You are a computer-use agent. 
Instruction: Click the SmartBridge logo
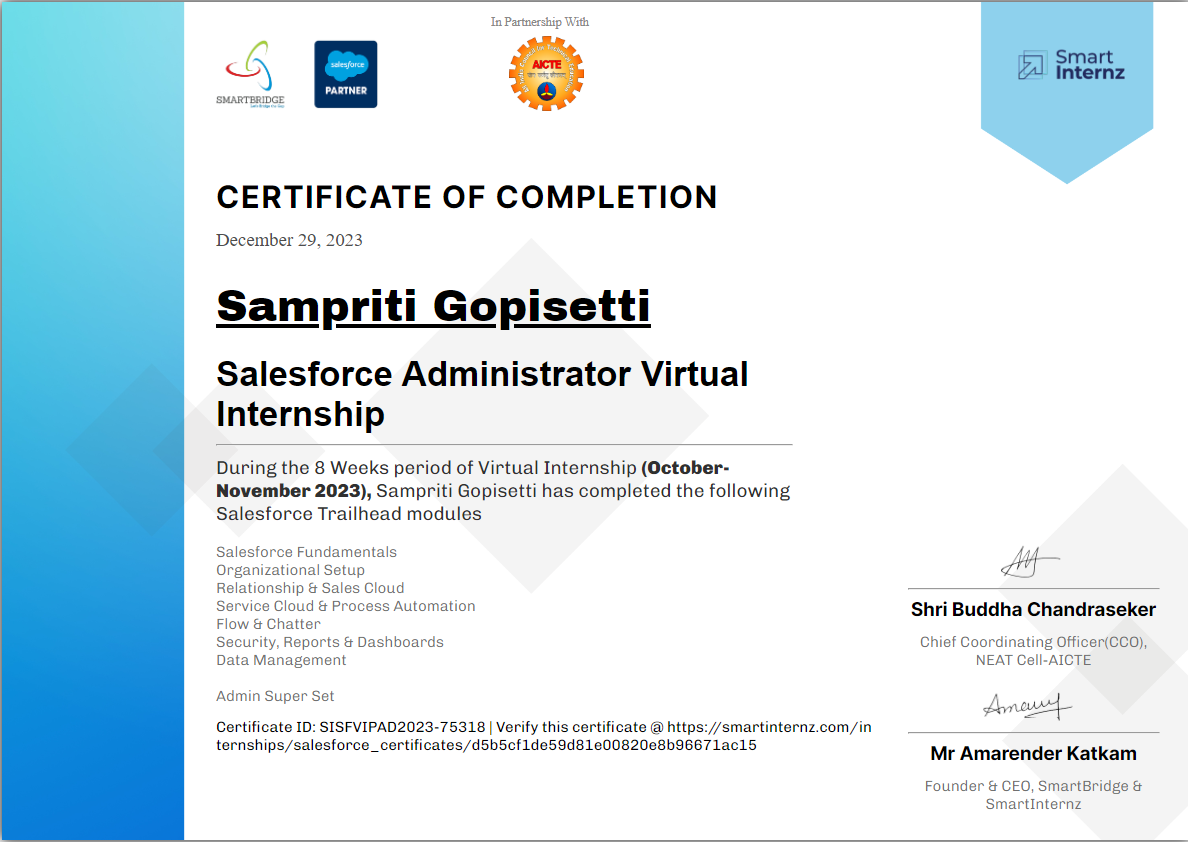250,74
